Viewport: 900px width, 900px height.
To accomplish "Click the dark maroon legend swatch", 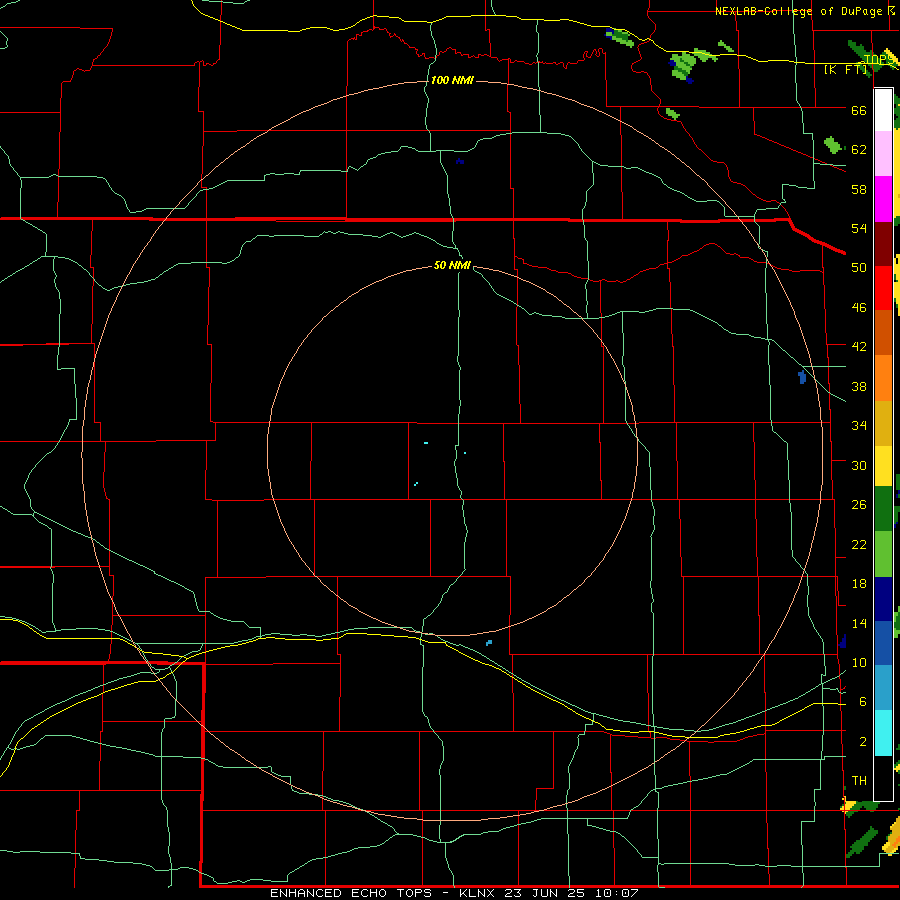I will point(883,244).
